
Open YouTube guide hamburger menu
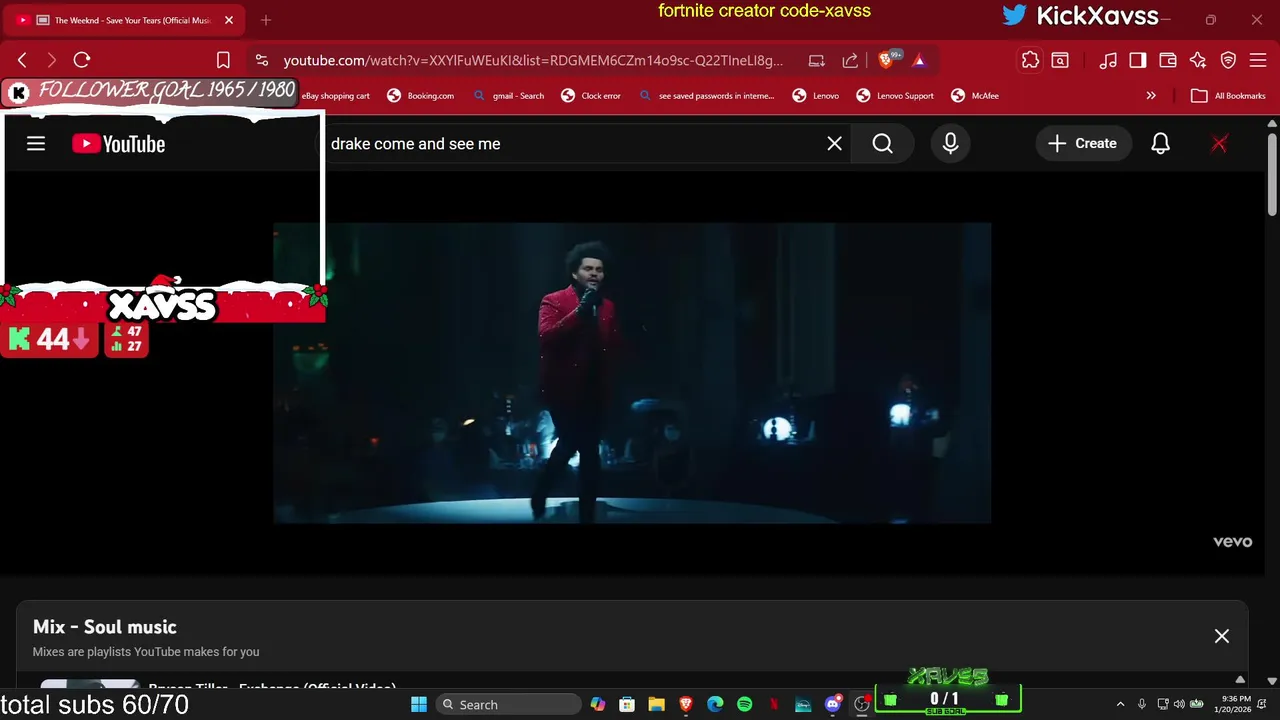[x=36, y=144]
